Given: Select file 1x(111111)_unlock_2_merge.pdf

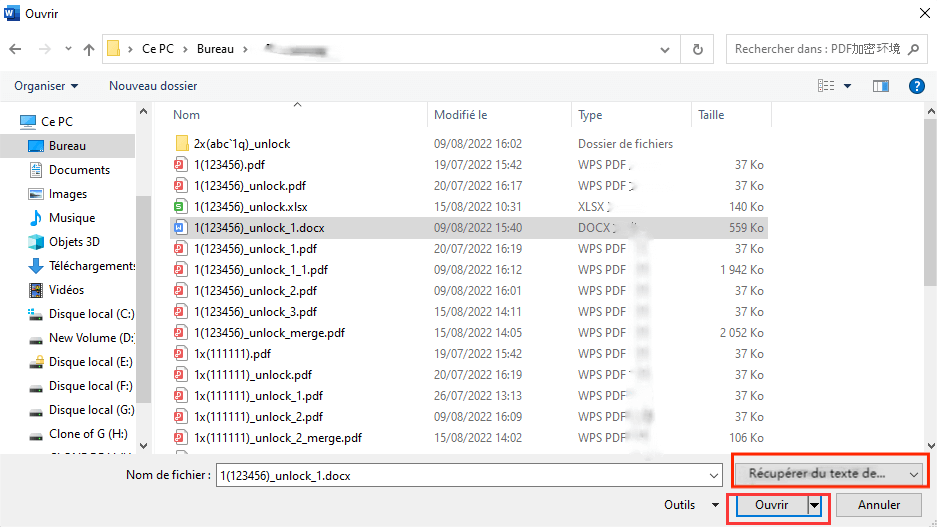Looking at the screenshot, I should [x=278, y=438].
